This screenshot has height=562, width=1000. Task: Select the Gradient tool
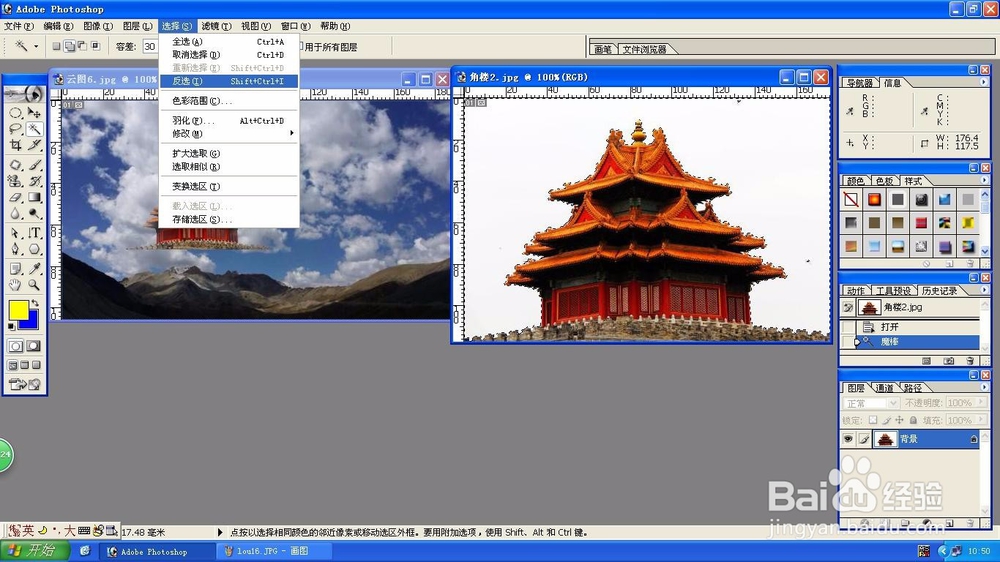coord(34,198)
